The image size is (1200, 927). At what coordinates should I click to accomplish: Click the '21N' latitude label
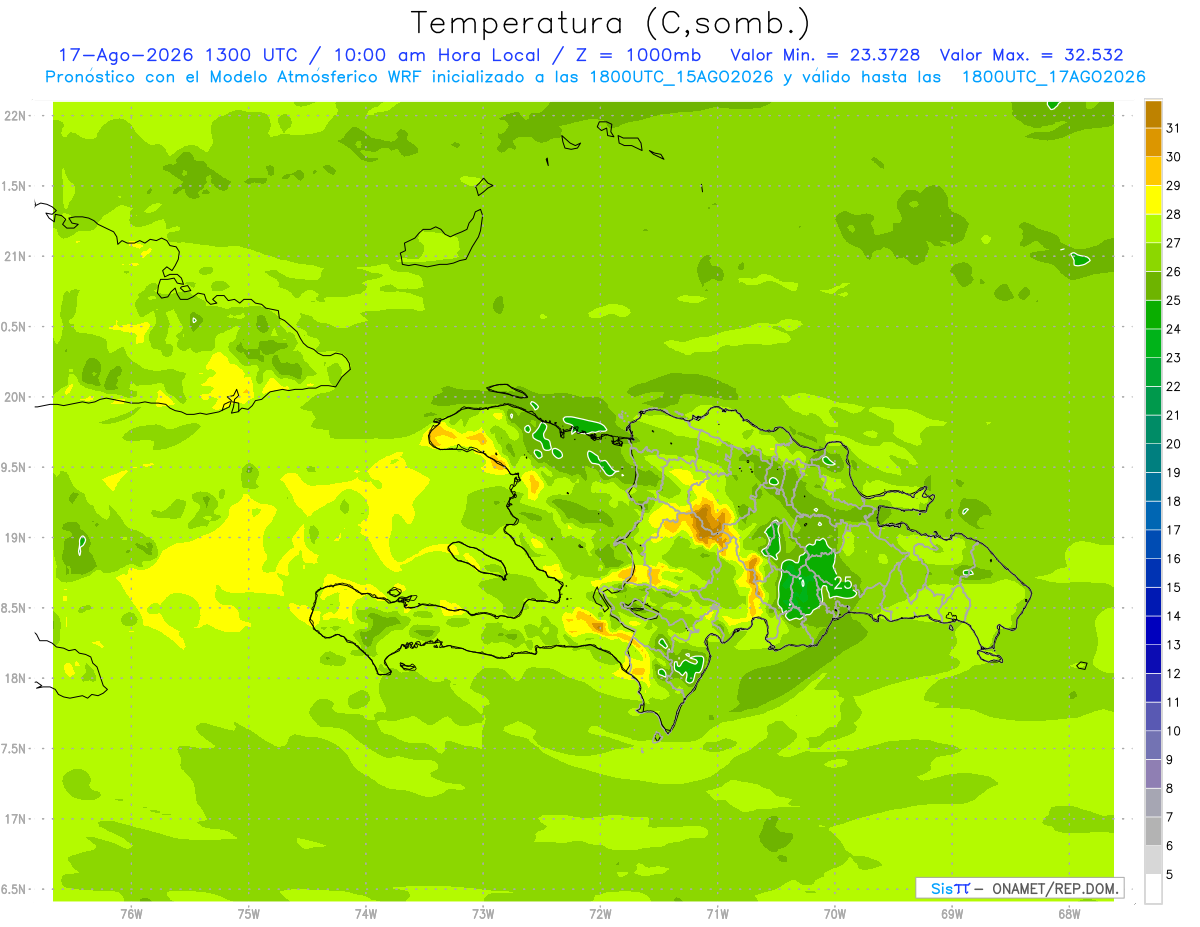click(16, 256)
